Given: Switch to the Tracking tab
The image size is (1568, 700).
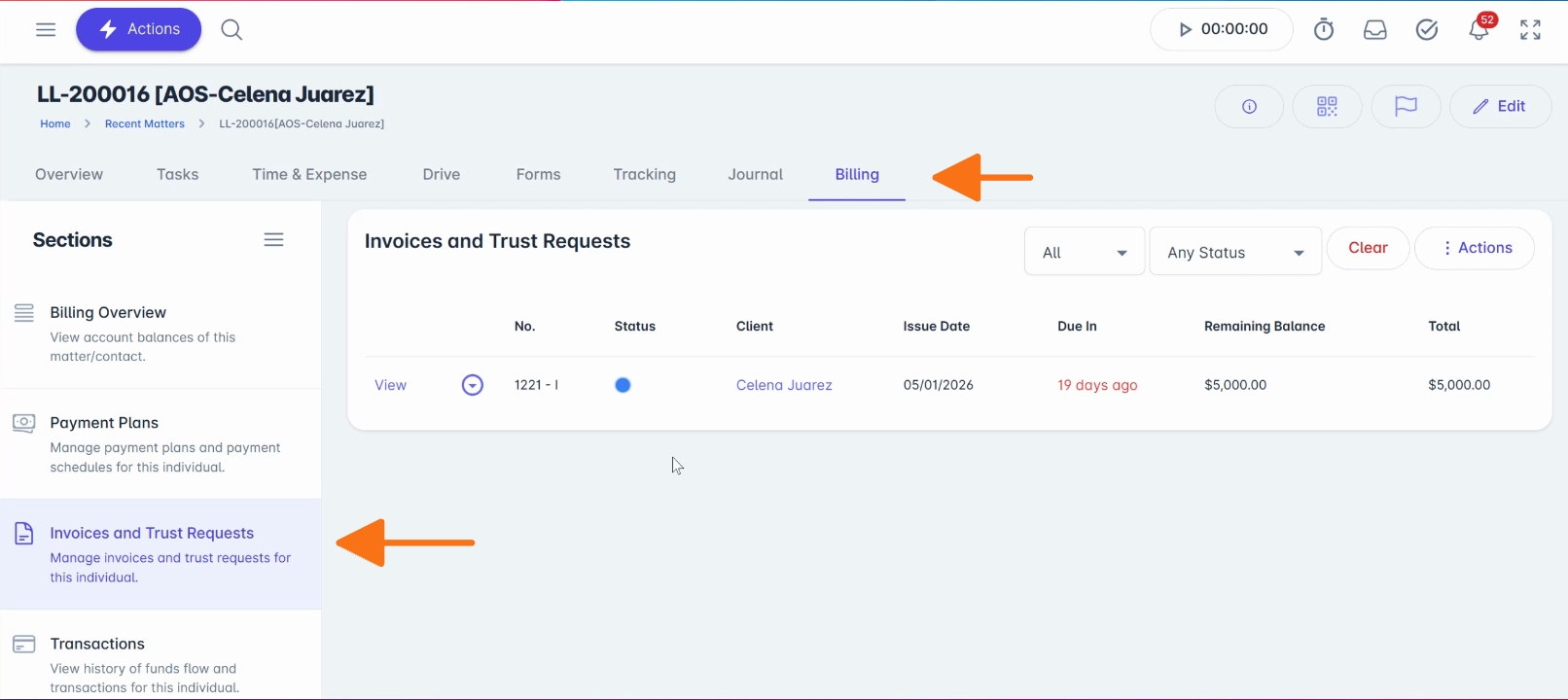Looking at the screenshot, I should (x=645, y=174).
